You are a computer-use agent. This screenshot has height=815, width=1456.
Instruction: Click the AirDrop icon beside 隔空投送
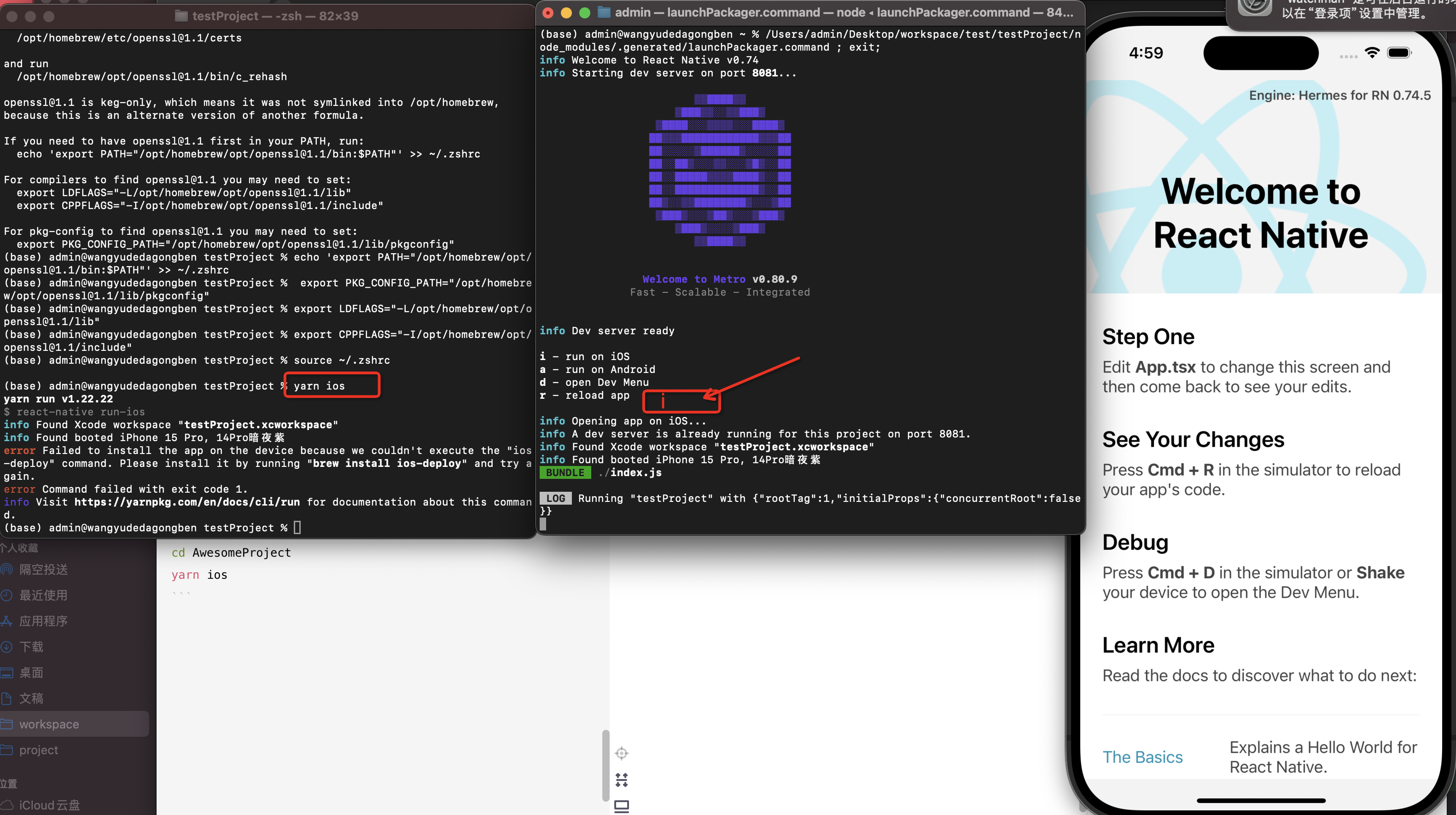click(x=6, y=569)
